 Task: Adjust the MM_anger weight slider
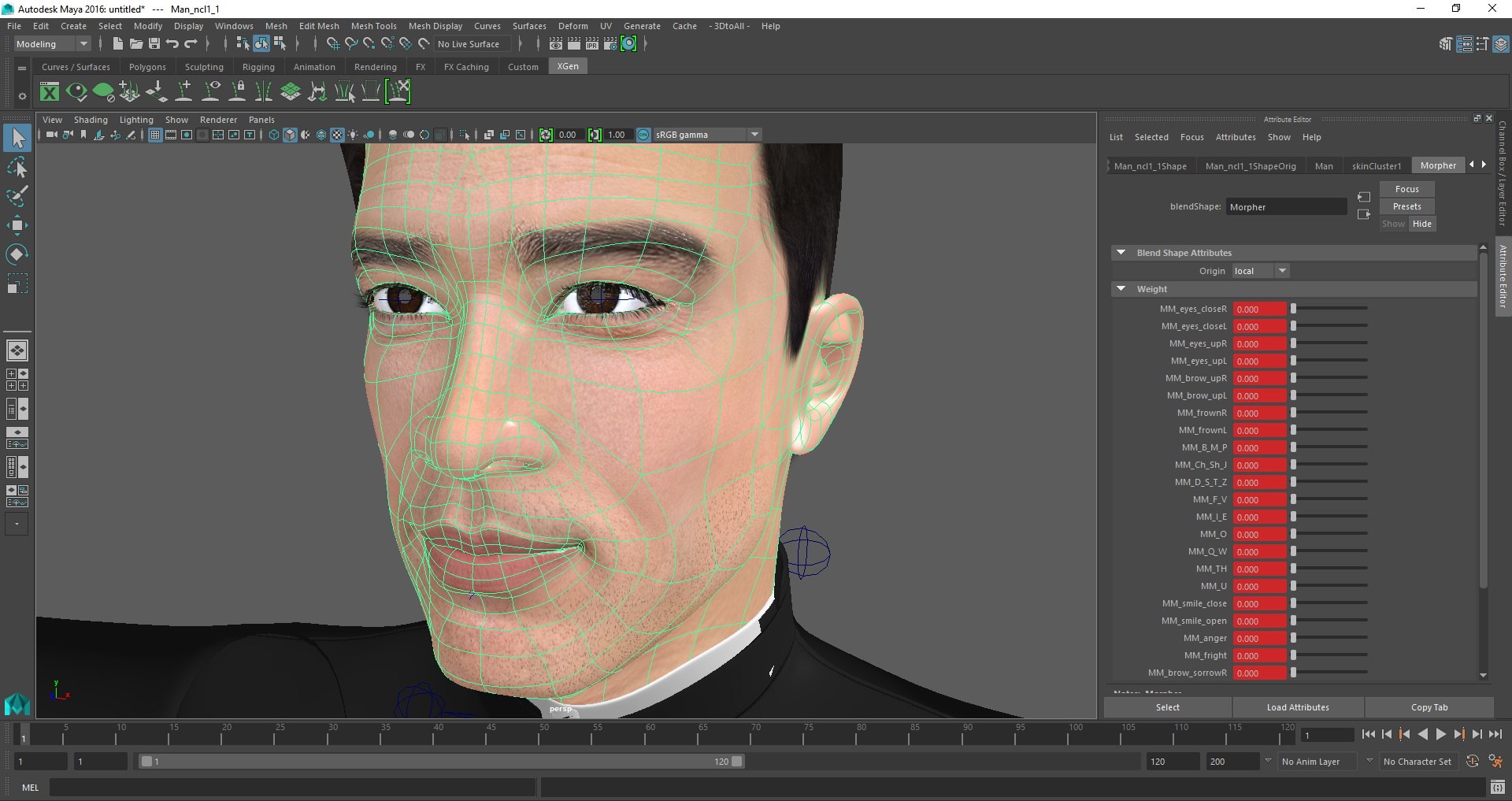pyautogui.click(x=1329, y=638)
